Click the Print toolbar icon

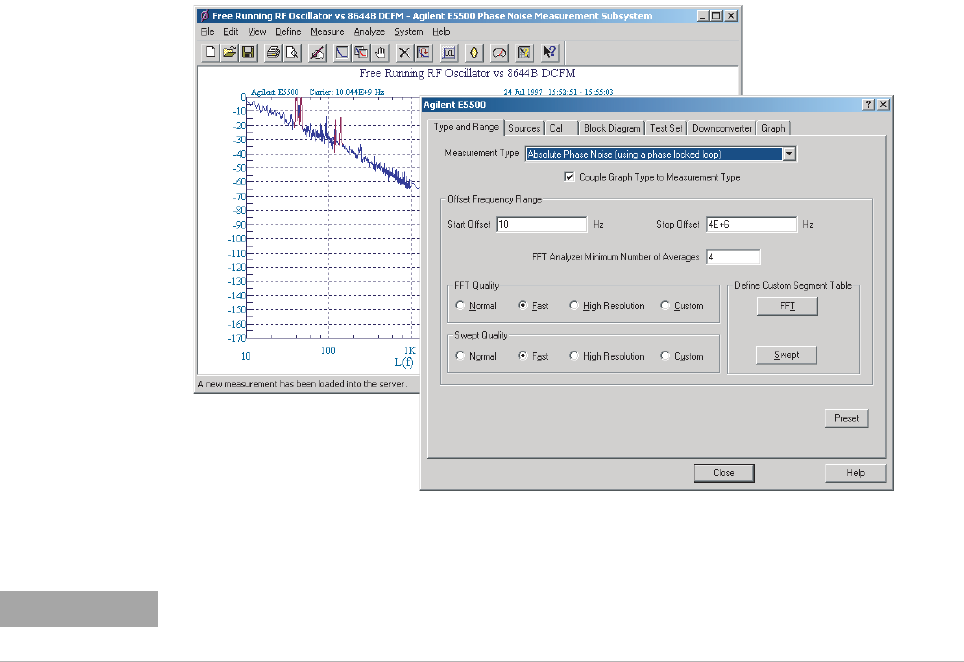pyautogui.click(x=272, y=52)
